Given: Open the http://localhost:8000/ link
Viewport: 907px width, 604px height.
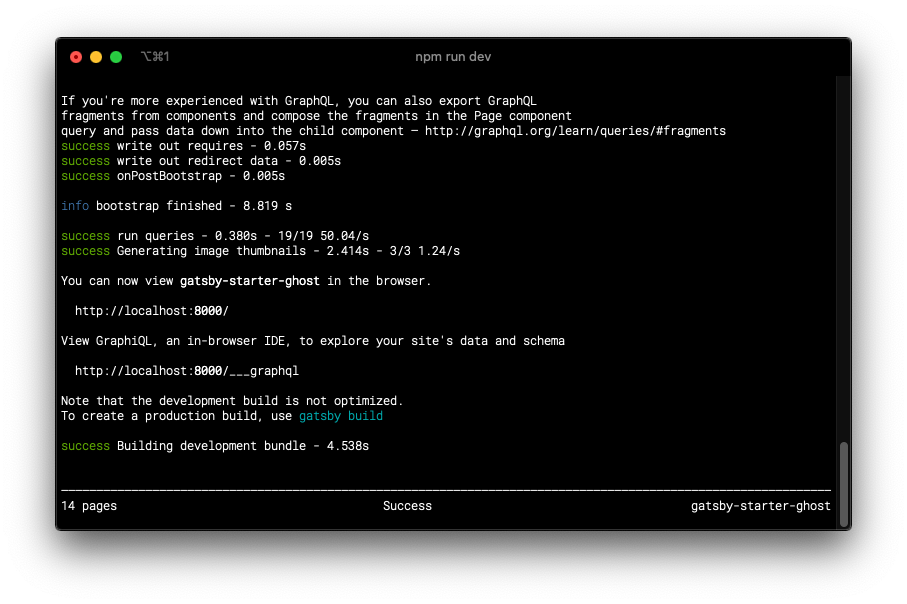Looking at the screenshot, I should coord(152,311).
